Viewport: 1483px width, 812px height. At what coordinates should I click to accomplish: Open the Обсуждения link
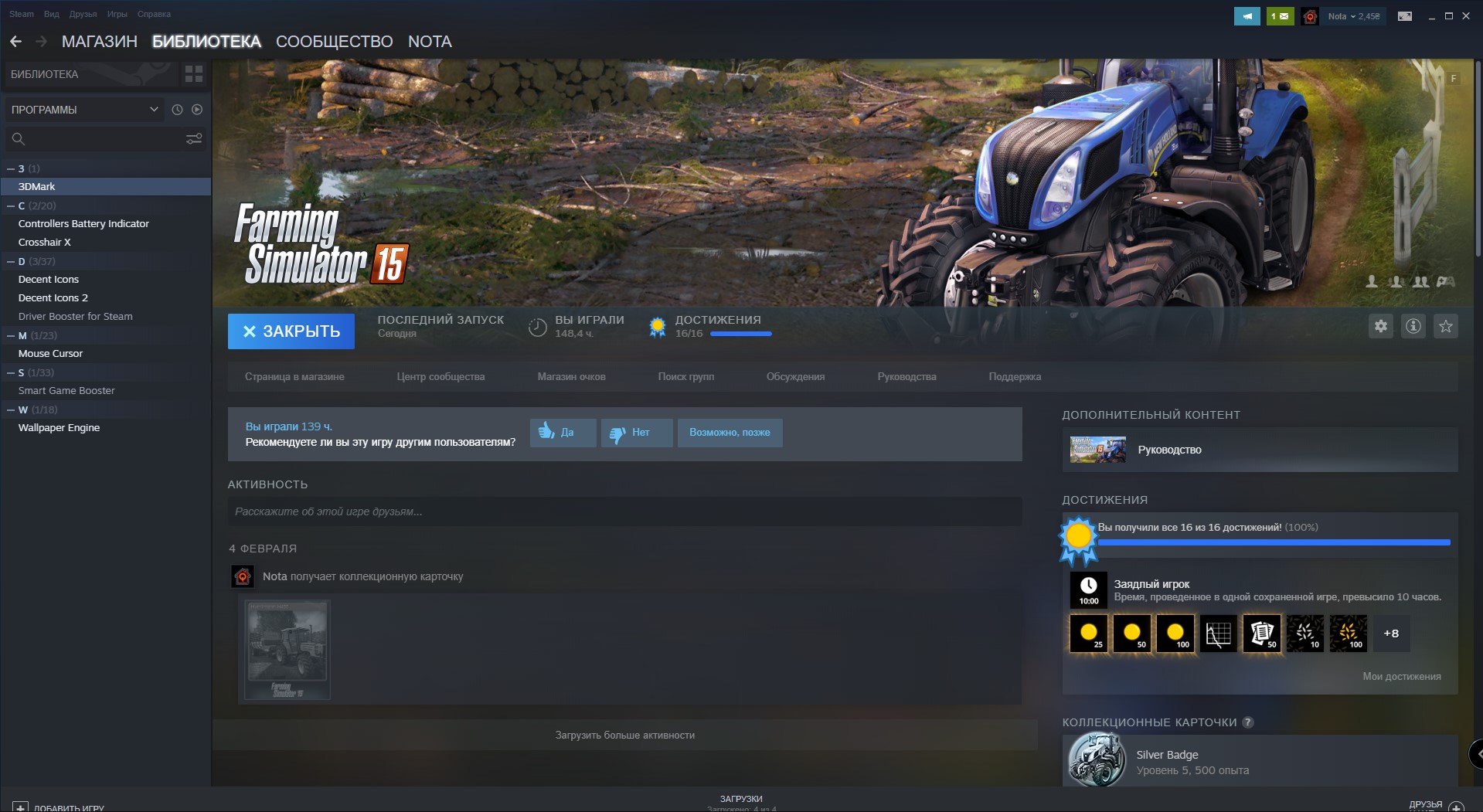[795, 377]
